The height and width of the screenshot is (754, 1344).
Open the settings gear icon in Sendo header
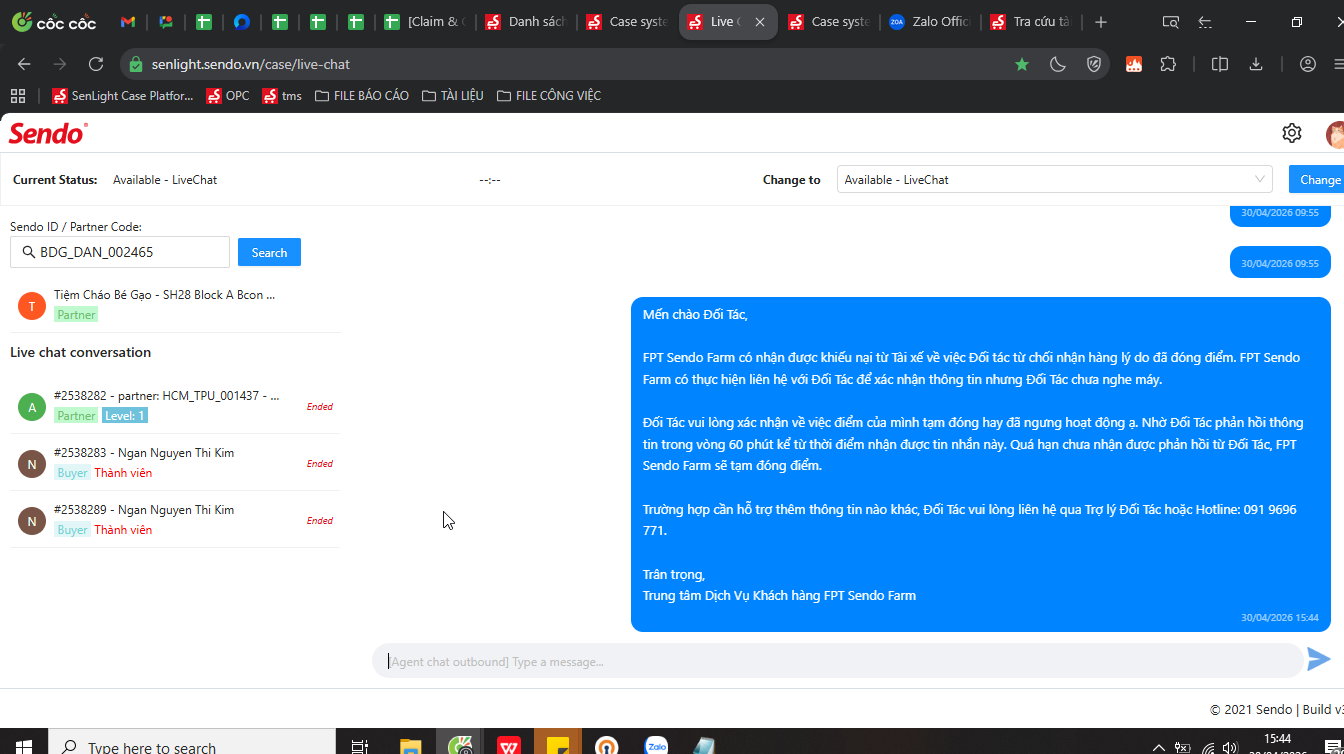coord(1291,133)
